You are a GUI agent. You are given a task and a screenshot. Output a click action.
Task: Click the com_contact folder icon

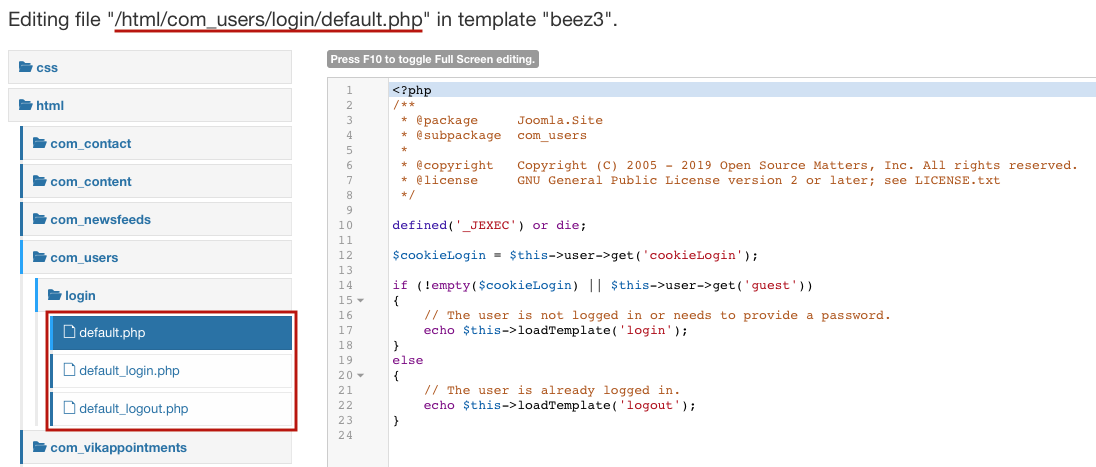(40, 143)
